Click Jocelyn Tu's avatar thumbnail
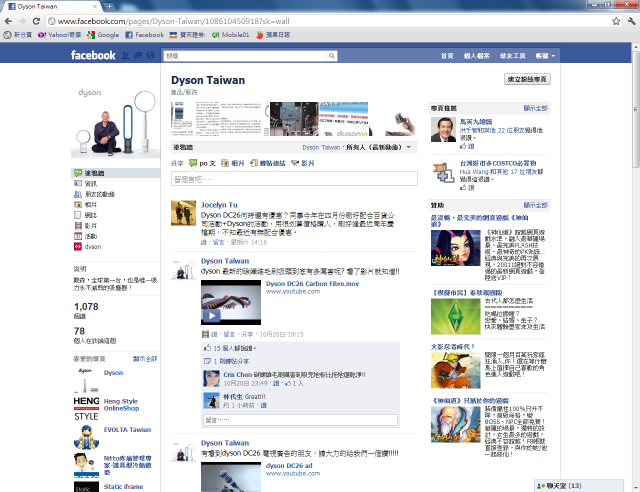The height and width of the screenshot is (492, 640). 183,213
